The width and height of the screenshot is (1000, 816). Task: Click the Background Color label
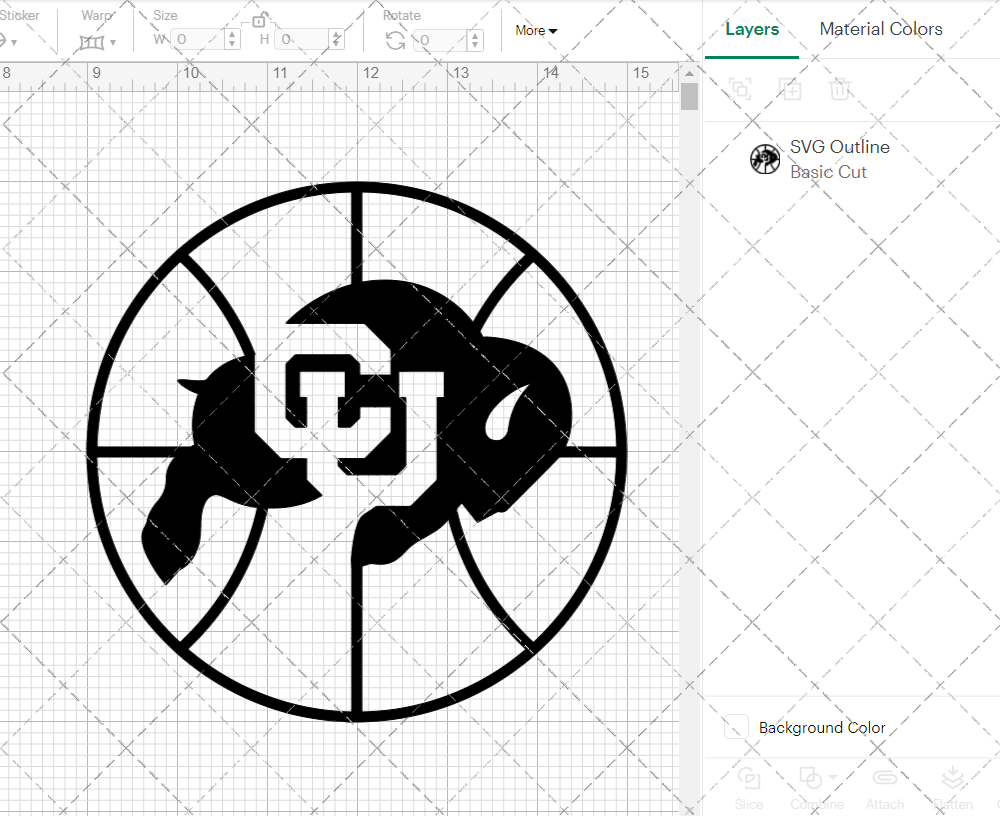coord(821,728)
